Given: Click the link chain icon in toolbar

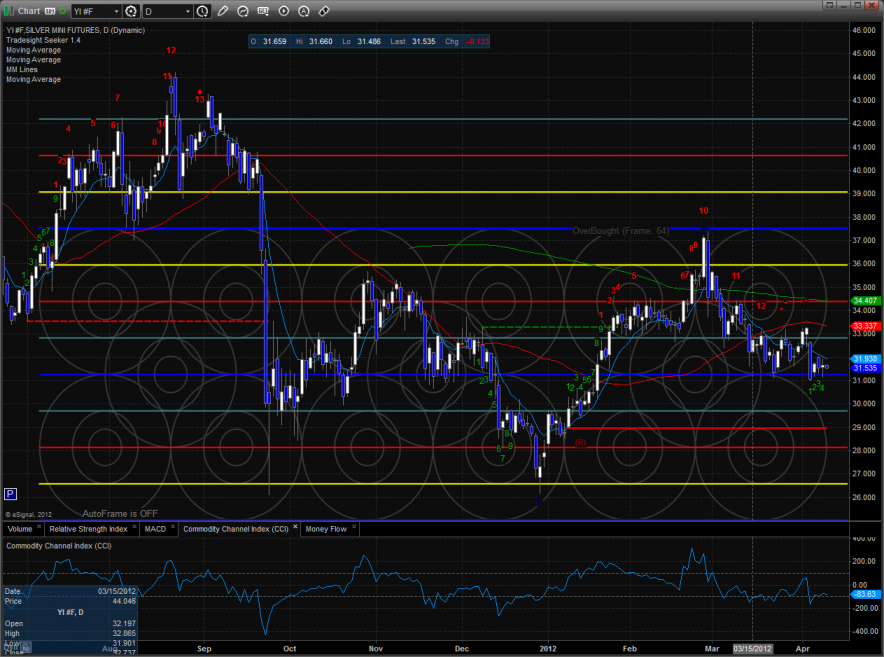Looking at the screenshot, I should (323, 12).
